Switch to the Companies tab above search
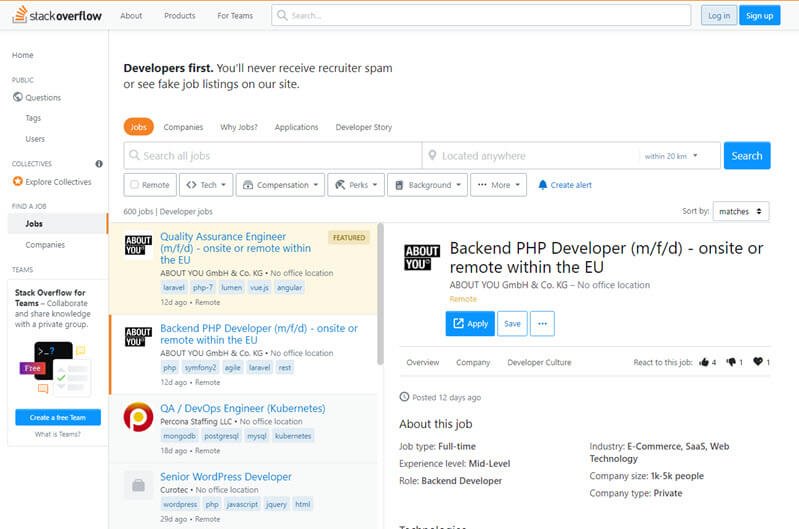The height and width of the screenshot is (529, 799). tap(183, 127)
